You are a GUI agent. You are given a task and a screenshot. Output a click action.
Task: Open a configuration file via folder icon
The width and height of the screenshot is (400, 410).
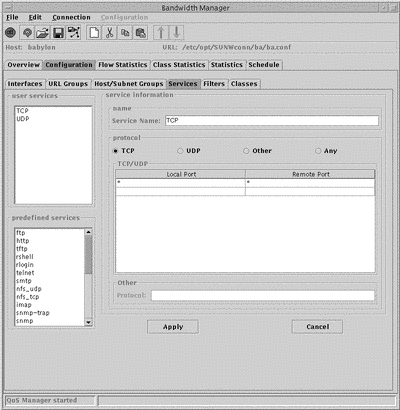[43, 33]
